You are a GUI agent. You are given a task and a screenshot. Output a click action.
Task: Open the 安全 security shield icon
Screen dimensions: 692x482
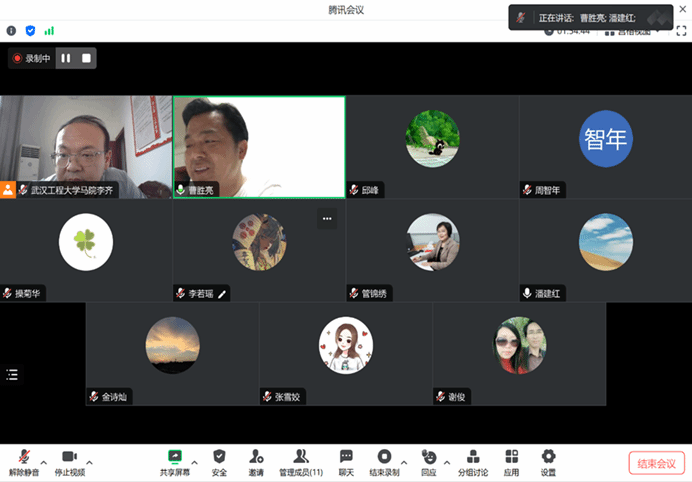click(219, 461)
